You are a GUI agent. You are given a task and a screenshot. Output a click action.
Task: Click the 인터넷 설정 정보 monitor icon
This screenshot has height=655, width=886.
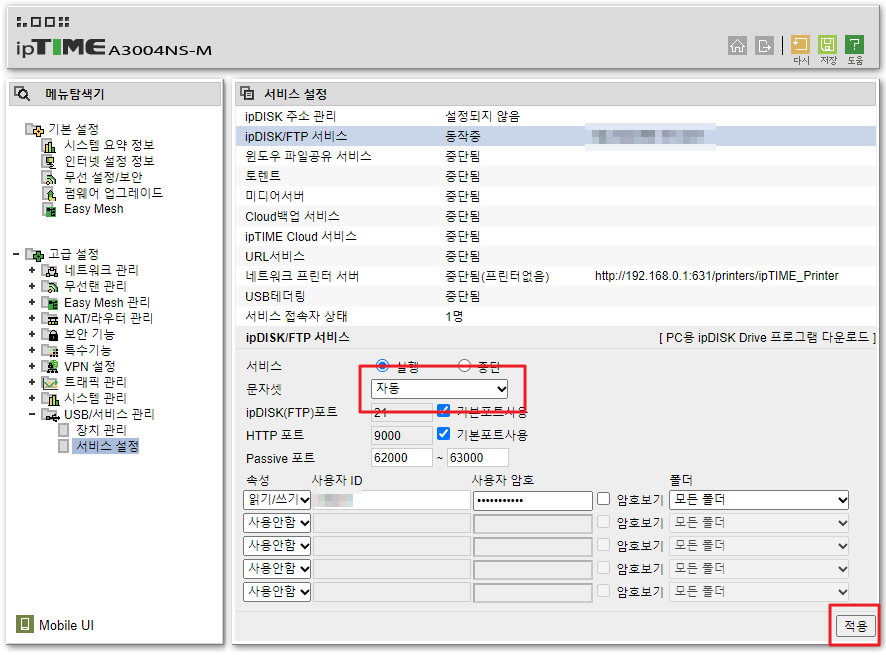(x=50, y=162)
